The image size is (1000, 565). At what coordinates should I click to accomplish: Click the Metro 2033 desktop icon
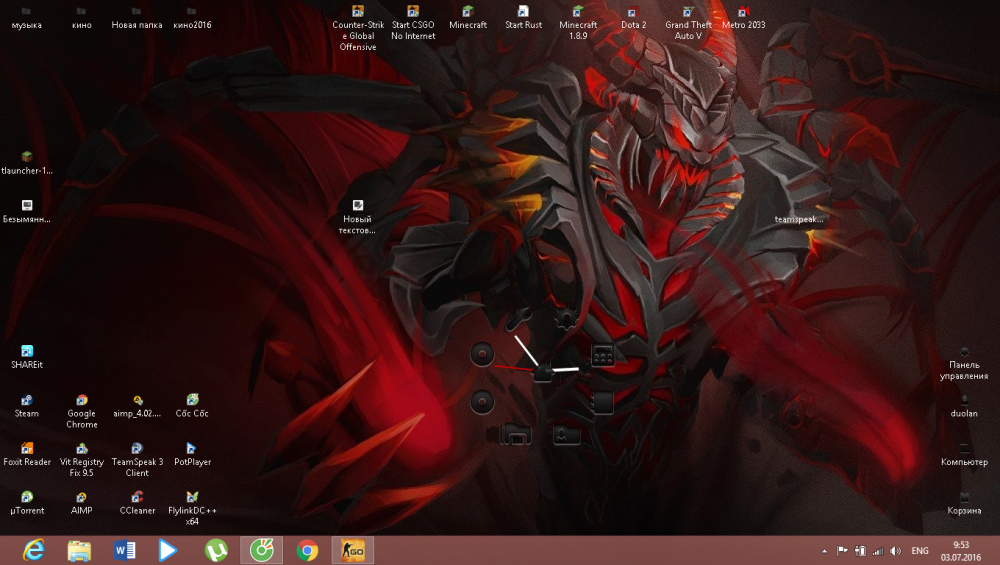tap(743, 12)
